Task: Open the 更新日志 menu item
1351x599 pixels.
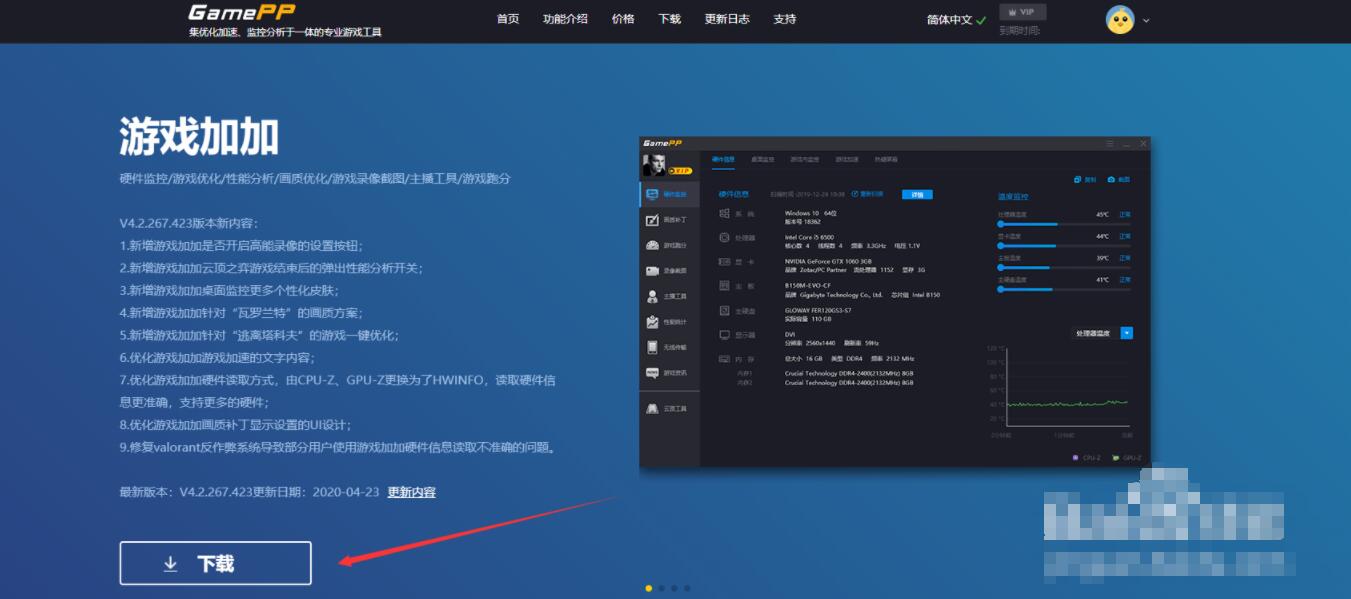Action: (x=726, y=18)
